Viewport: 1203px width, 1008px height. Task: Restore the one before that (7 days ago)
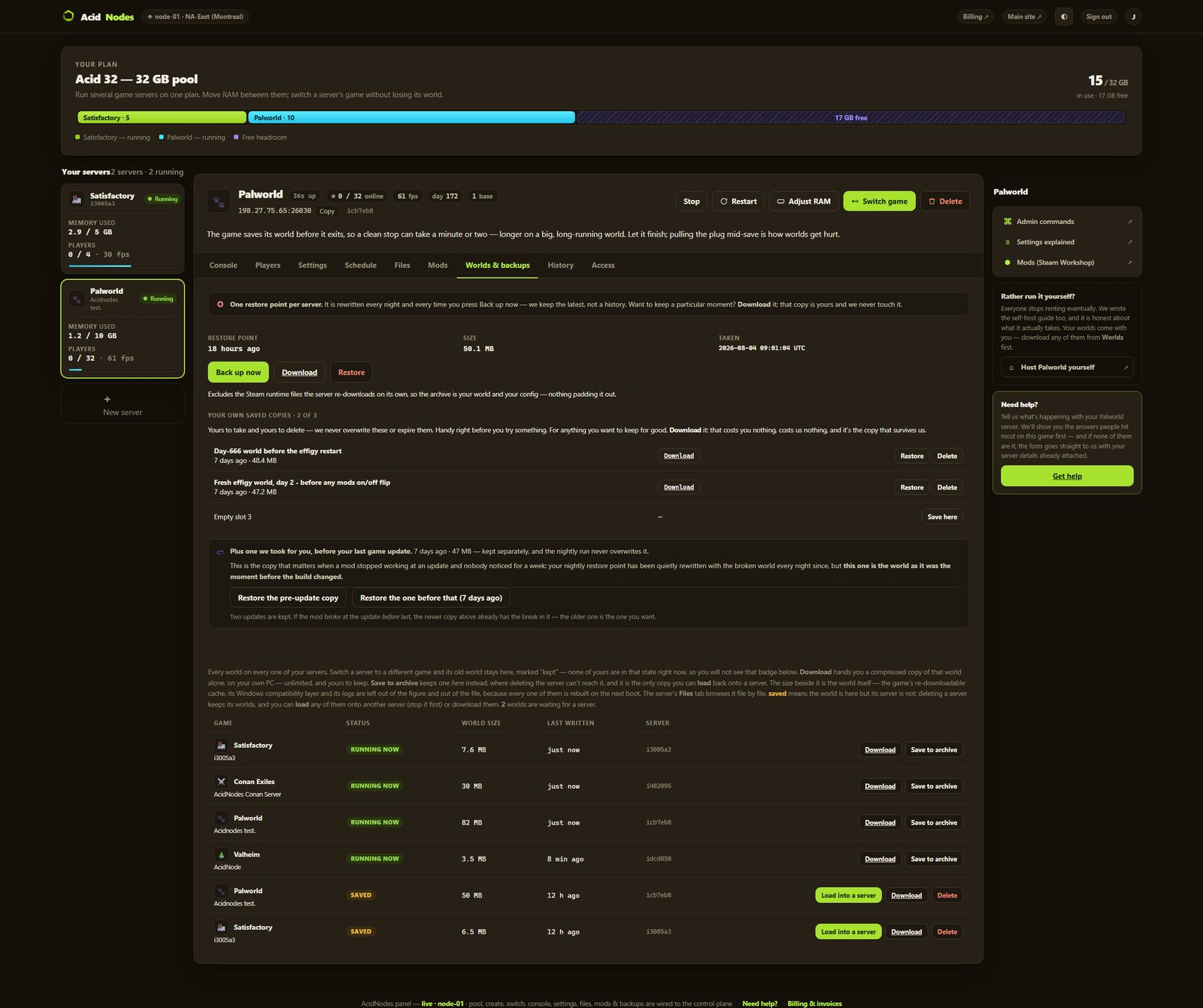click(431, 598)
